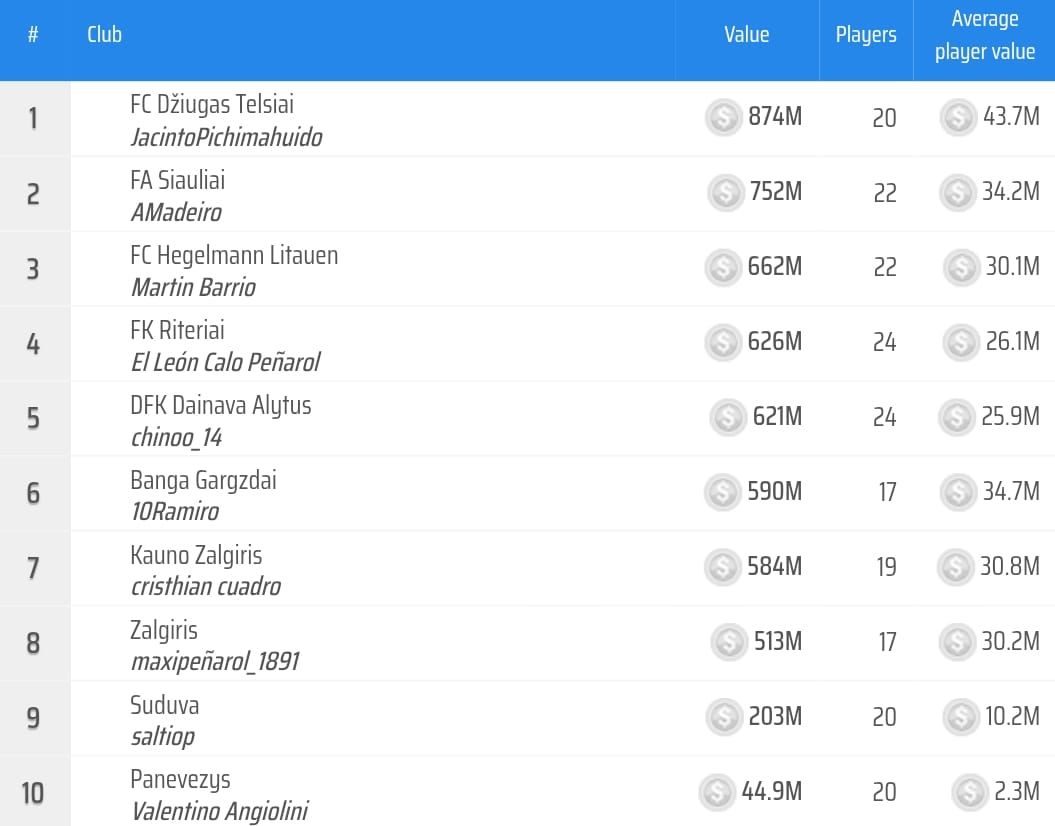Image resolution: width=1055 pixels, height=826 pixels.
Task: Open FC Džiugas Telsiai club page
Action: [x=212, y=104]
